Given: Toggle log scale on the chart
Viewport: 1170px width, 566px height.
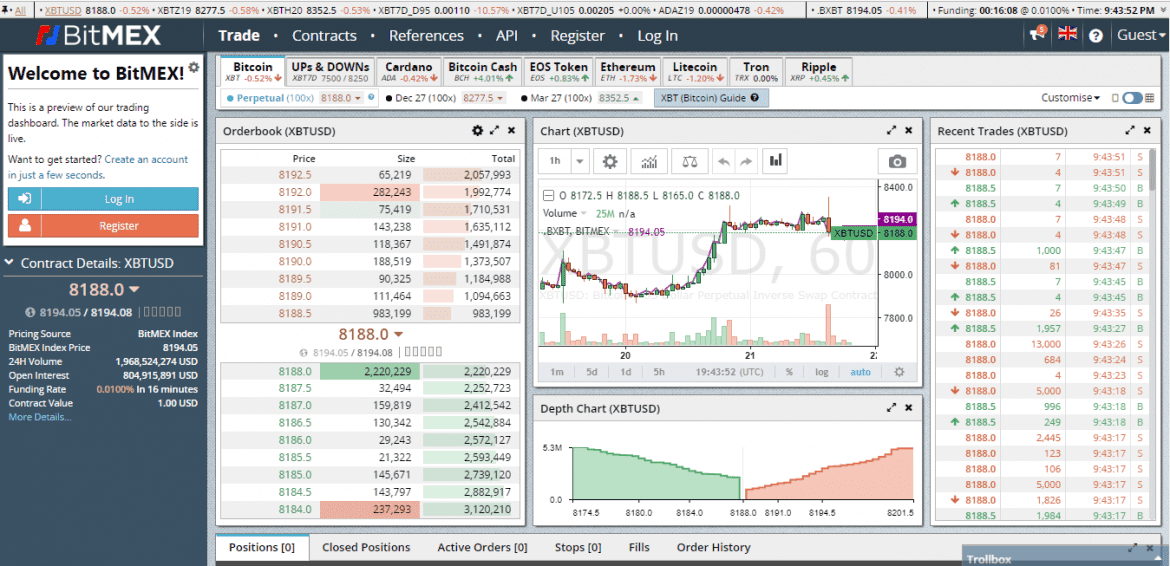Looking at the screenshot, I should pos(821,372).
